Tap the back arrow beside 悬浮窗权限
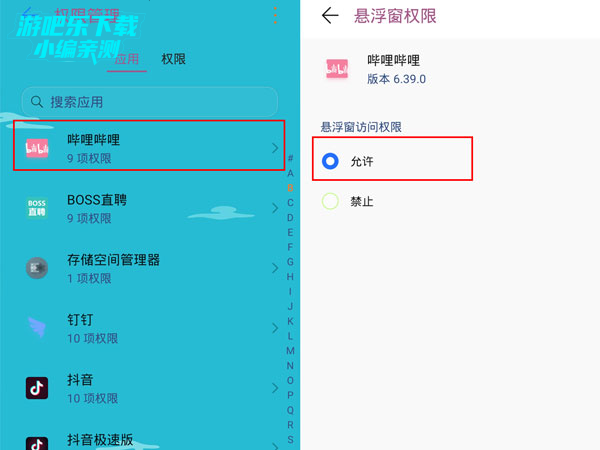Viewport: 600px width, 450px height. coord(330,16)
